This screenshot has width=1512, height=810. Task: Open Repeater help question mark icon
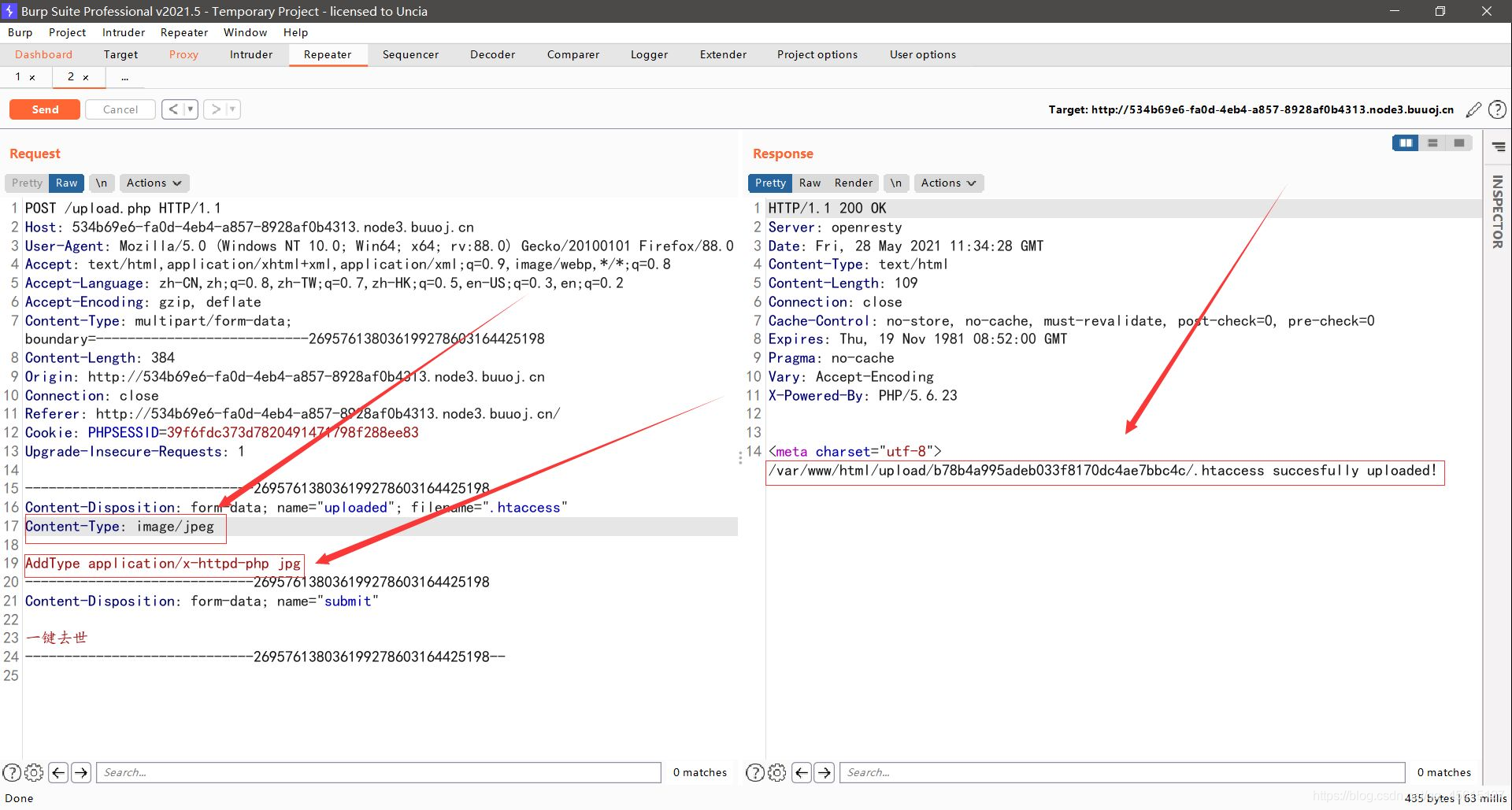[1498, 110]
